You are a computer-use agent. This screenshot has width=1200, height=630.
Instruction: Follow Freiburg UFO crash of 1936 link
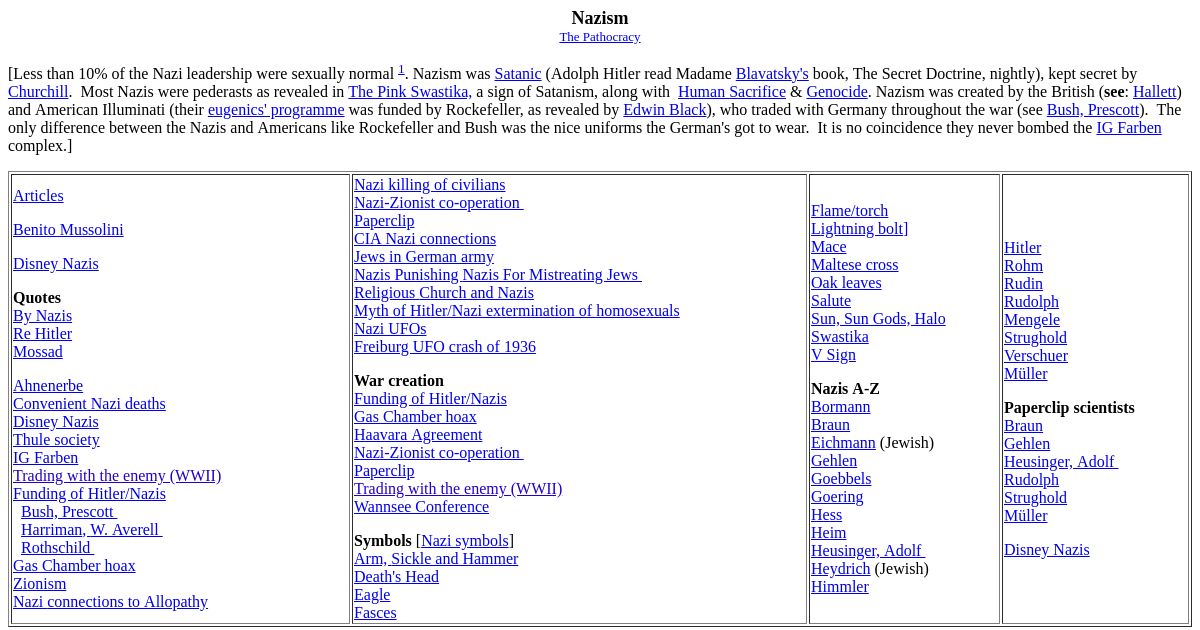(x=445, y=347)
